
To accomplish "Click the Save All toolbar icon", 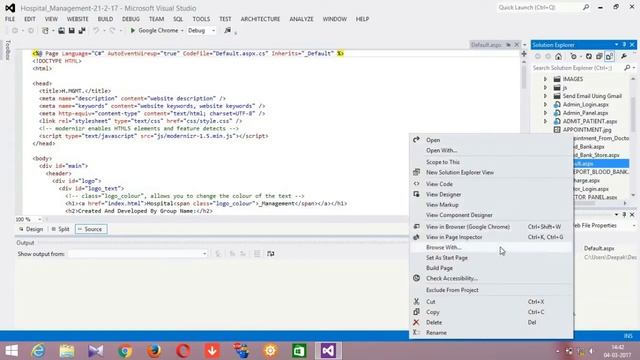I will 82,31.
